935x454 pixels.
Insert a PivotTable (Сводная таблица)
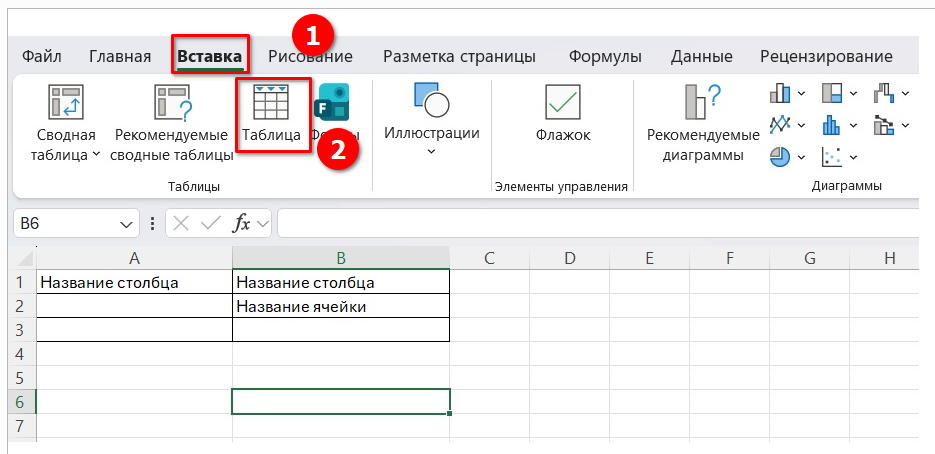point(65,123)
